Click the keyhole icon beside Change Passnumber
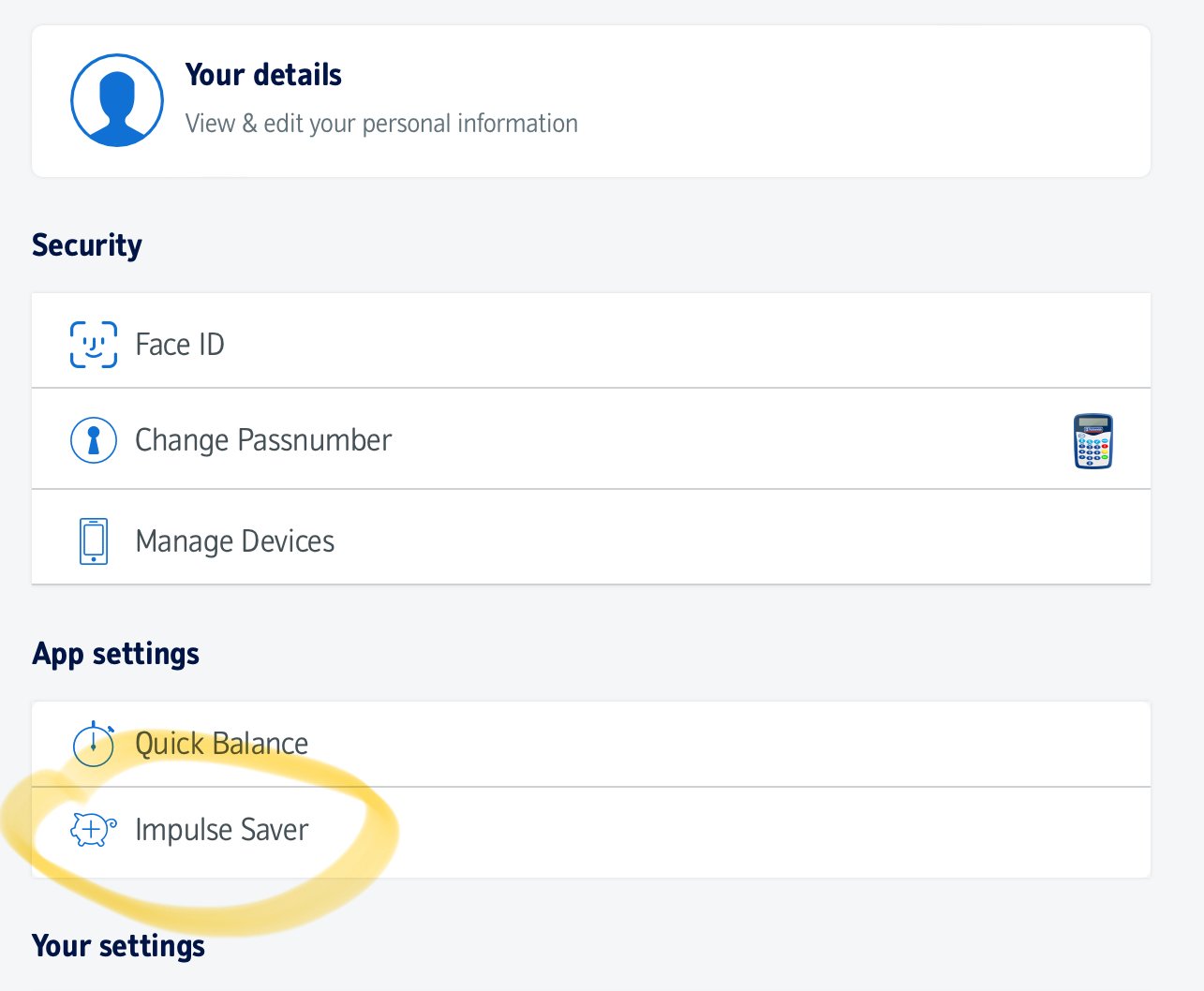1204x991 pixels. point(94,439)
